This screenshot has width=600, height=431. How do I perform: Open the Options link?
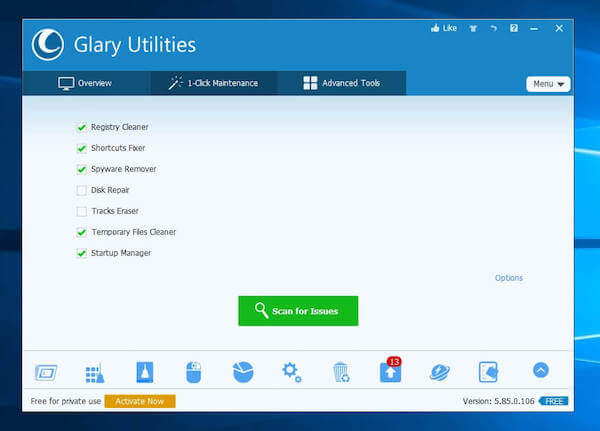tap(508, 278)
